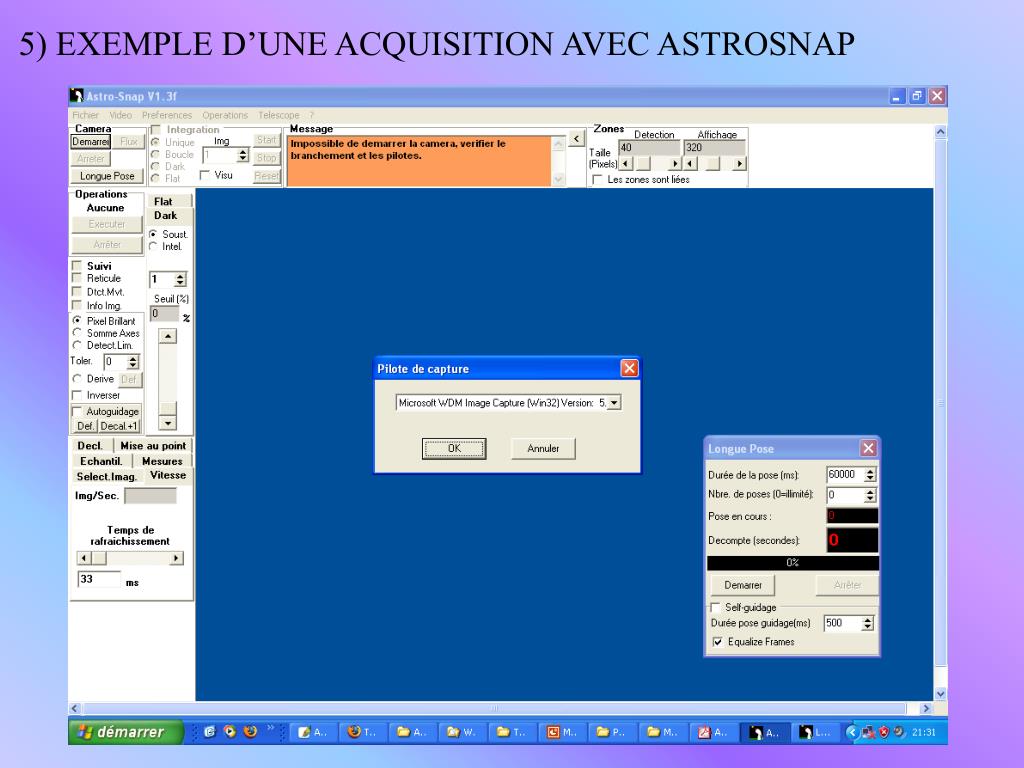1024x768 pixels.
Task: Click up arrow of Seuil vertical scrollbar
Action: [168, 336]
